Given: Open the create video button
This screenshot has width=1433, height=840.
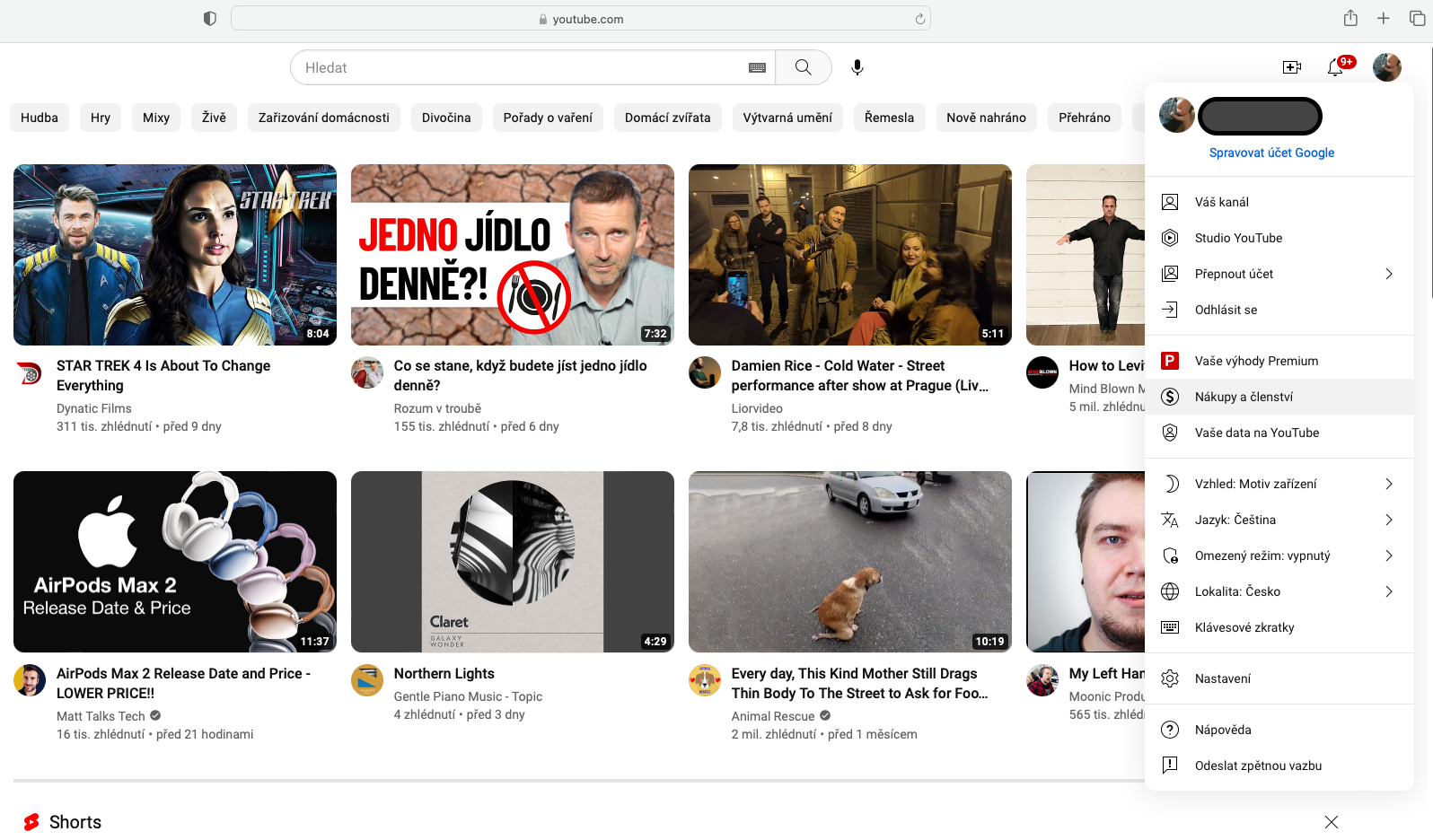Looking at the screenshot, I should 1292,67.
